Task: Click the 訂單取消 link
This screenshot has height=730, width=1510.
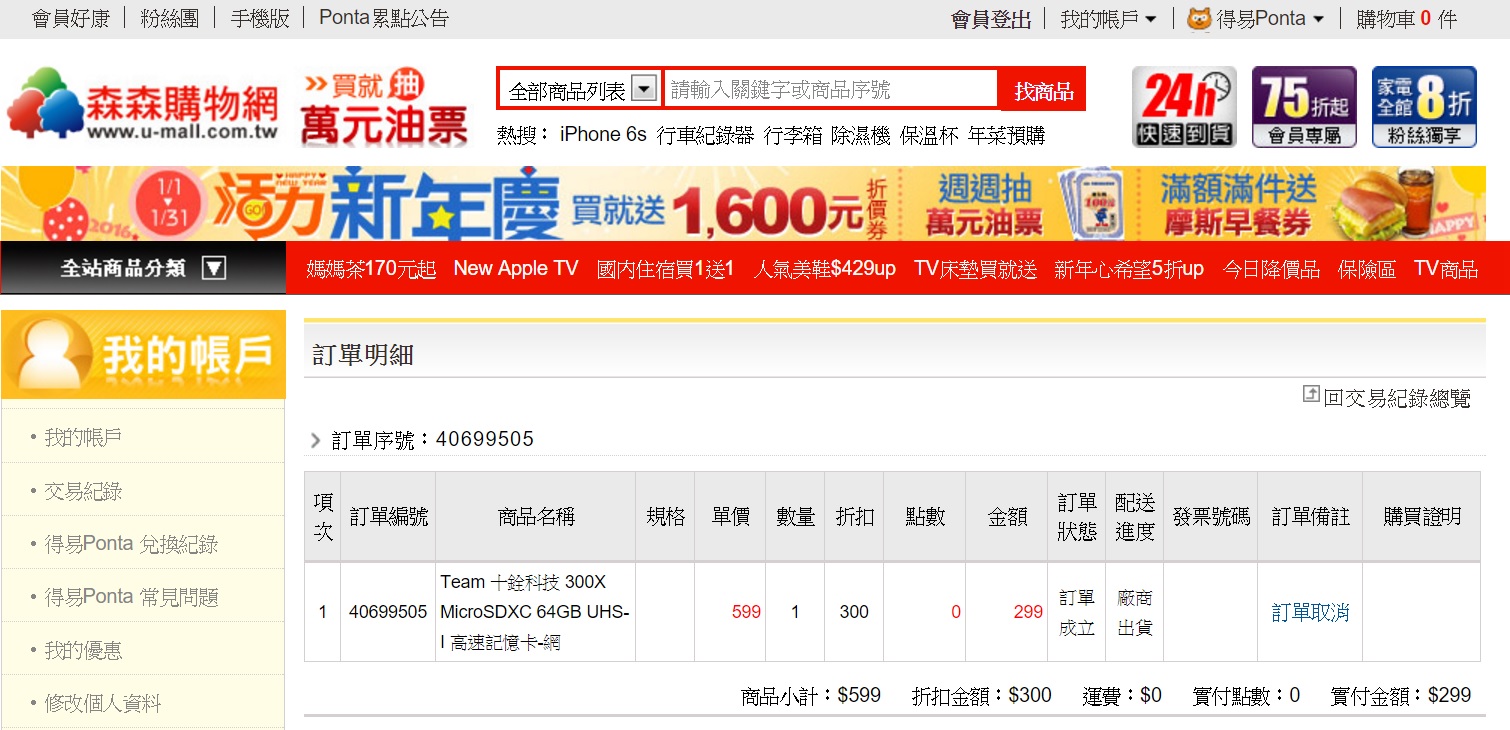Action: click(1310, 612)
